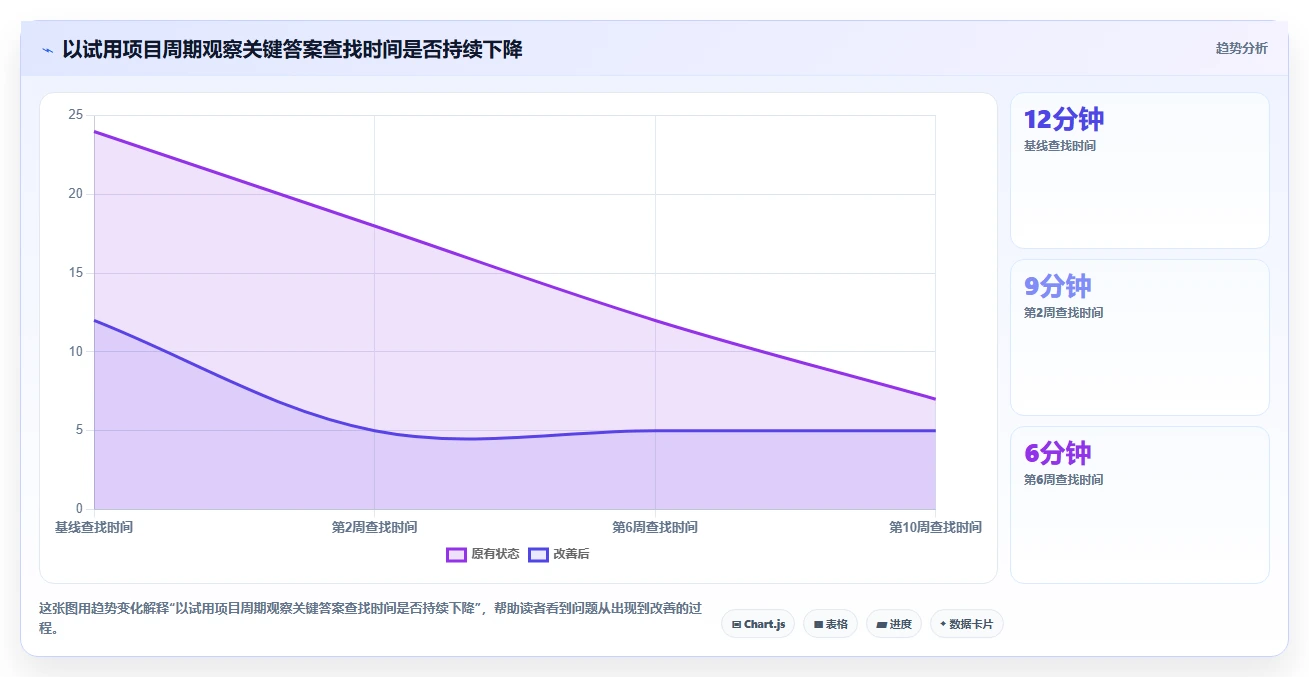The width and height of the screenshot is (1309, 677).
Task: Toggle the 改善后 legend entry
Action: click(559, 554)
